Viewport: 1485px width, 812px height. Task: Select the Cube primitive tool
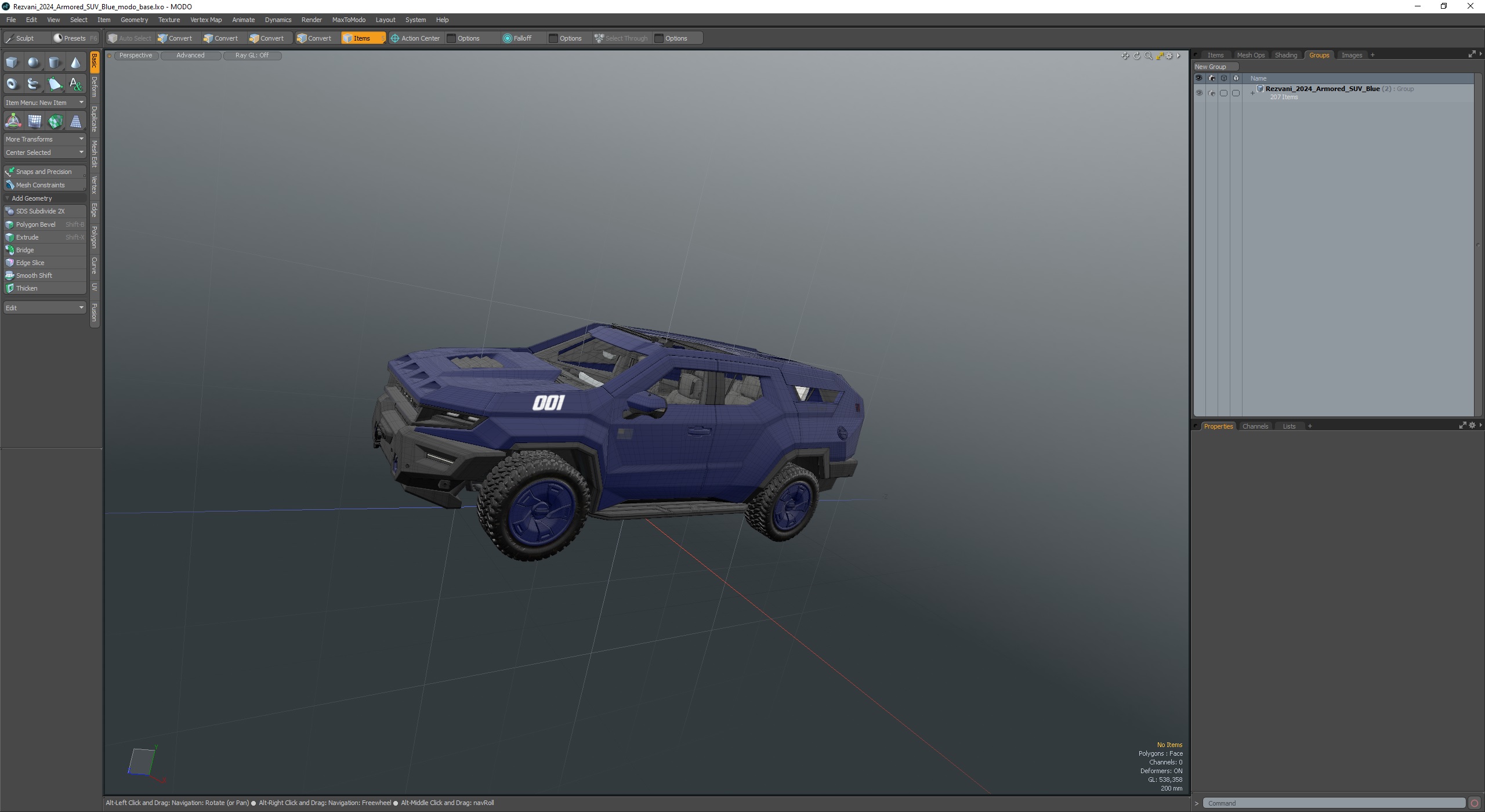click(x=12, y=63)
